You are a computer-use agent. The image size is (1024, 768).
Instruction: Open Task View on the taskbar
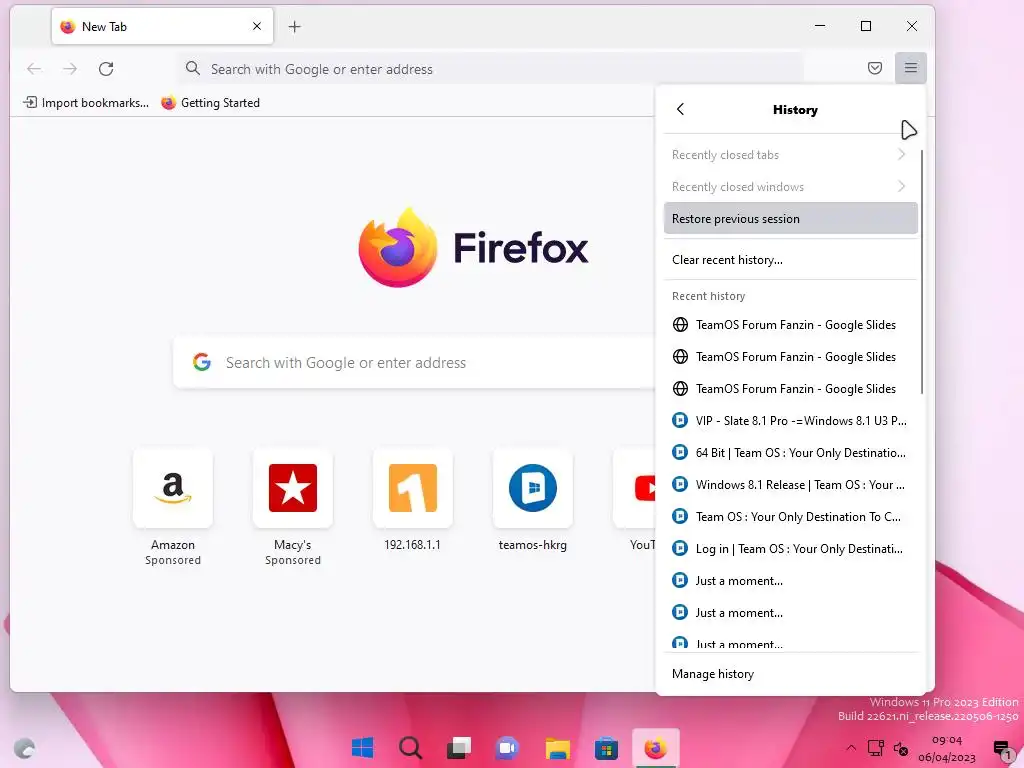(x=459, y=748)
